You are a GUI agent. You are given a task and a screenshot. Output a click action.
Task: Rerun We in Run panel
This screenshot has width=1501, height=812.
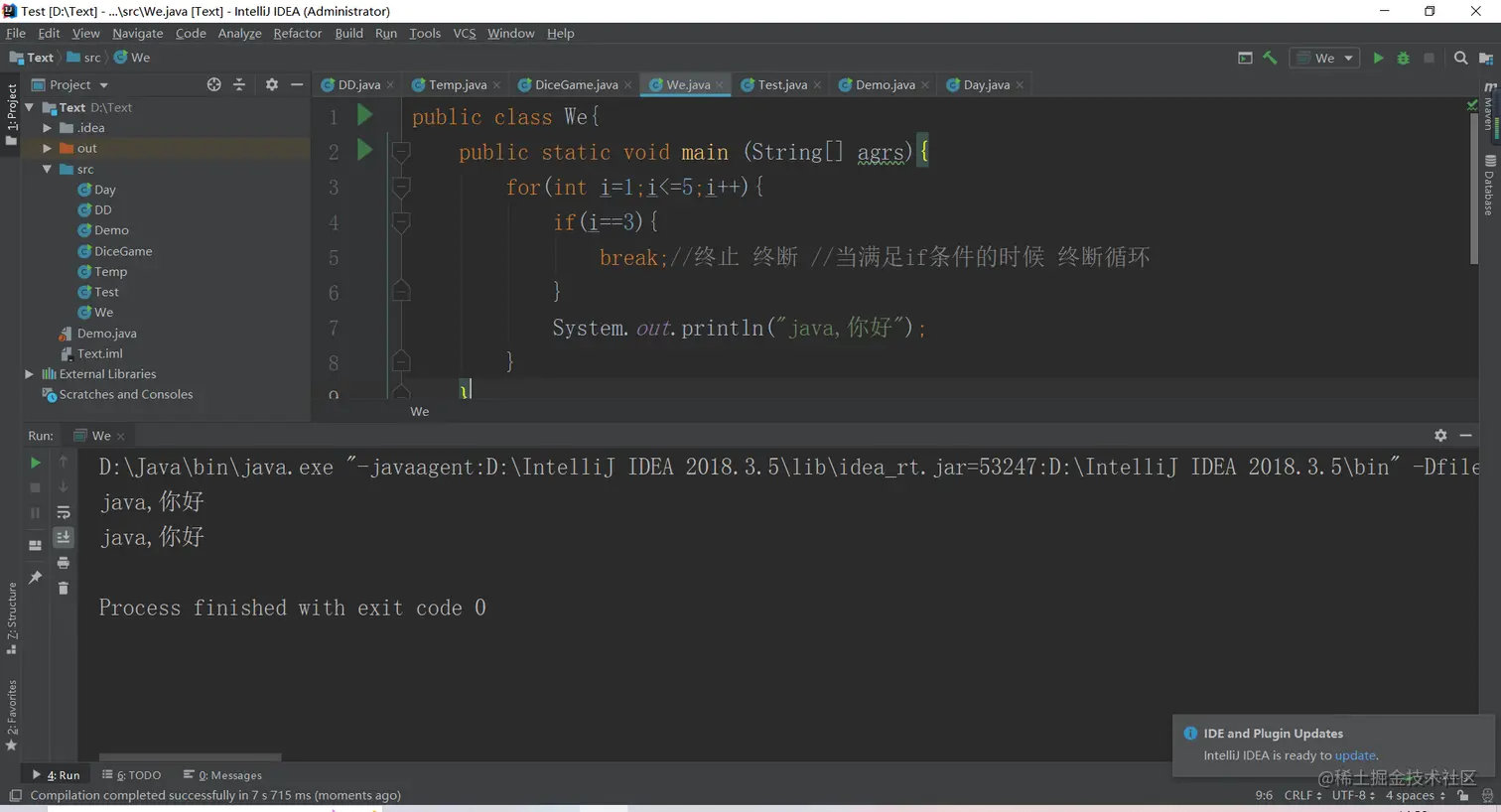(x=35, y=463)
